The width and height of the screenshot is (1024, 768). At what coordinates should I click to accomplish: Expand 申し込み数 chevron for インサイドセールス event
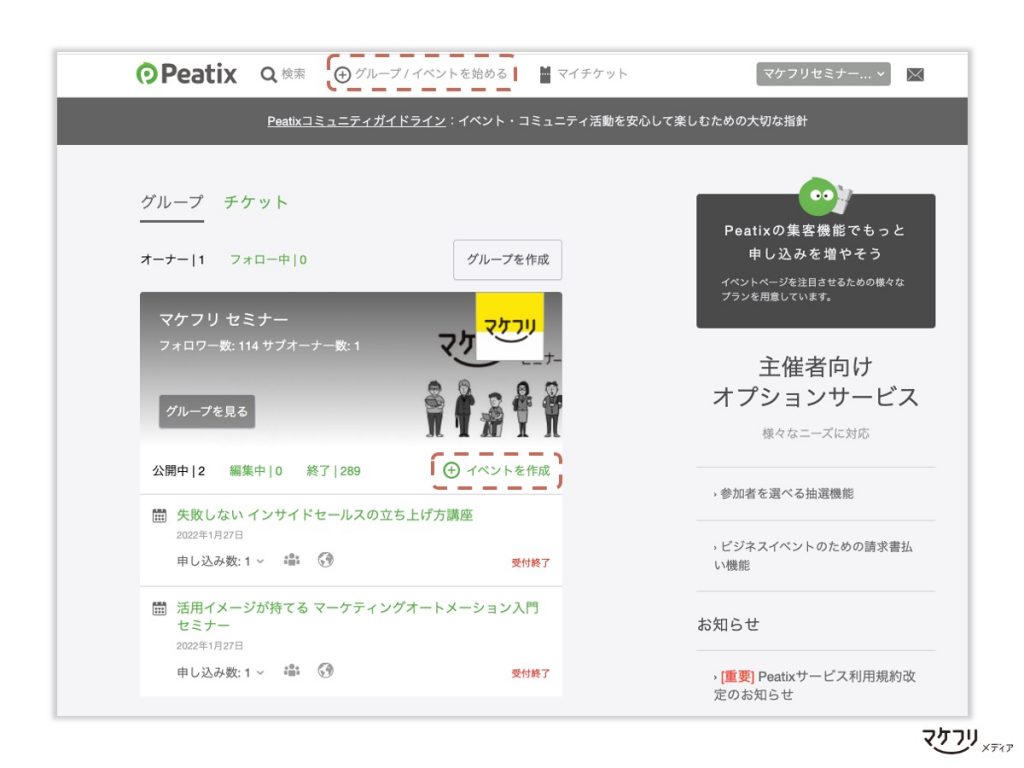coord(262,559)
